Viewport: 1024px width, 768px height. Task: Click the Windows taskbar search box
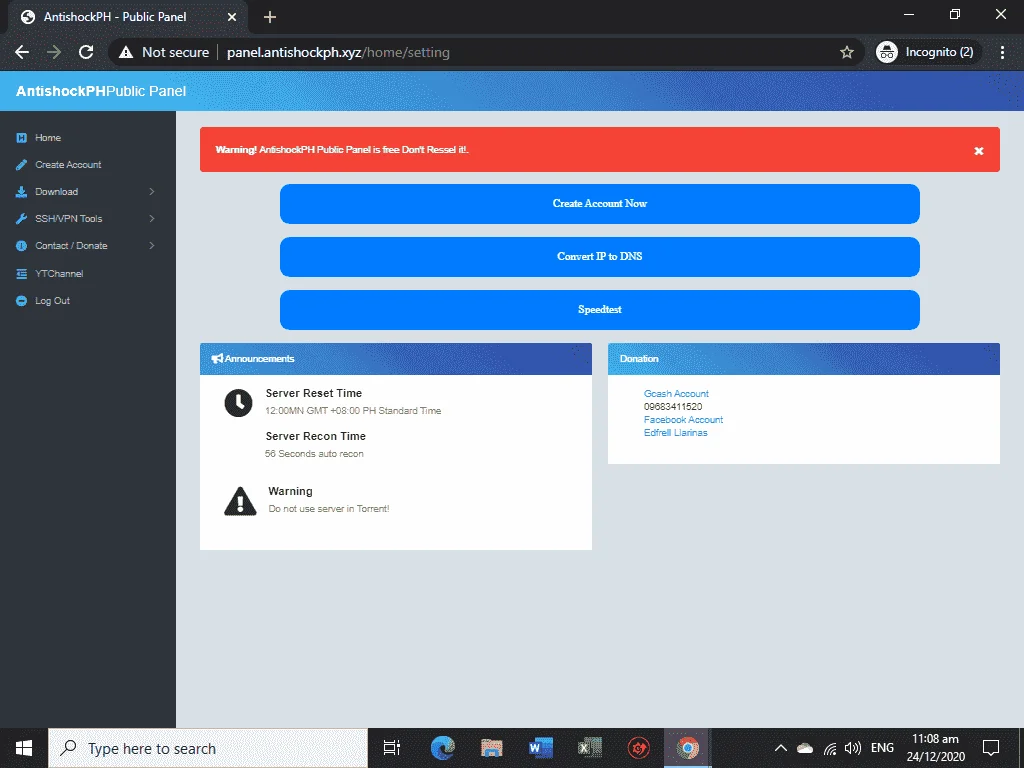click(208, 748)
